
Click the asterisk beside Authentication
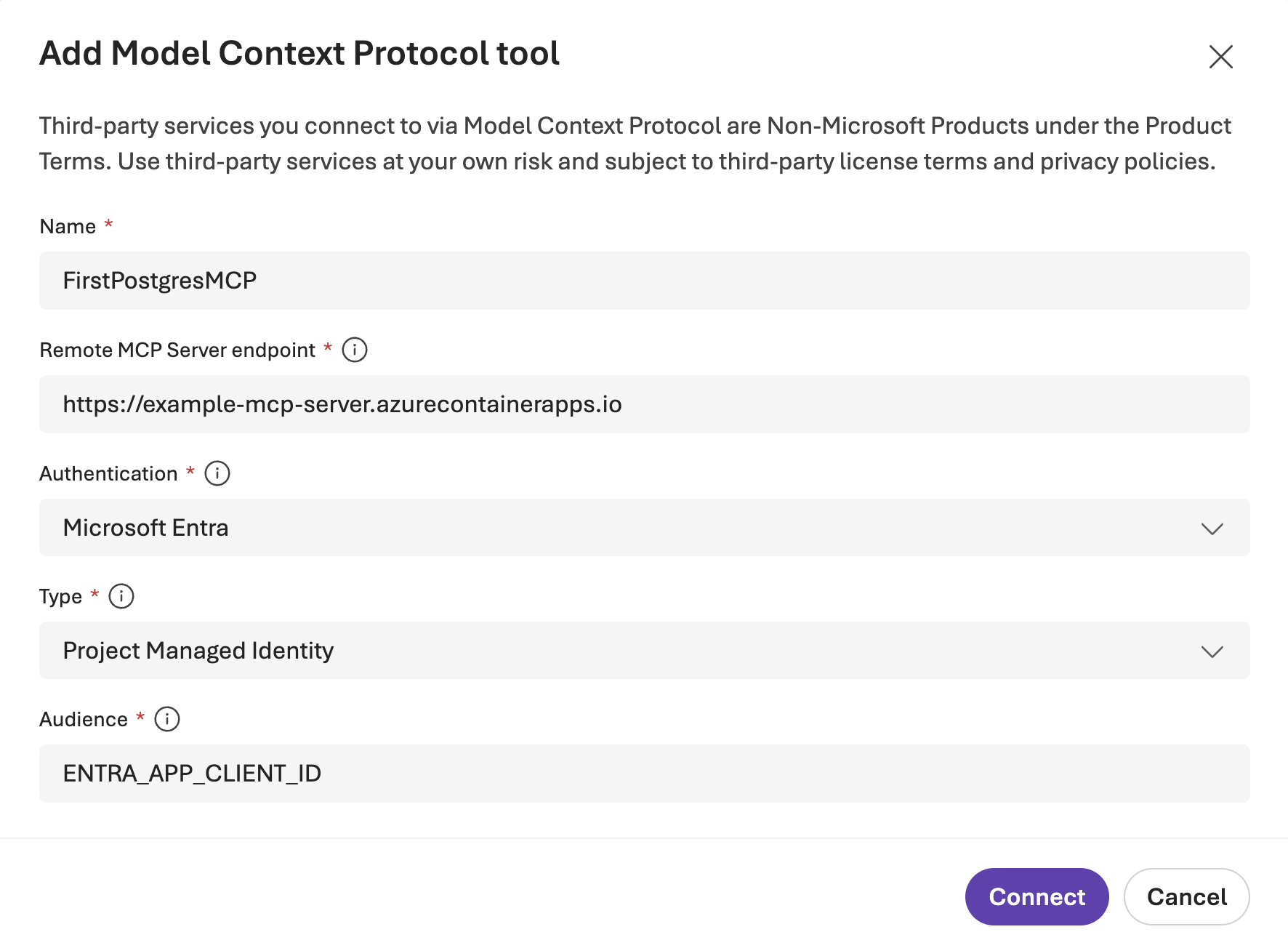pyautogui.click(x=190, y=473)
